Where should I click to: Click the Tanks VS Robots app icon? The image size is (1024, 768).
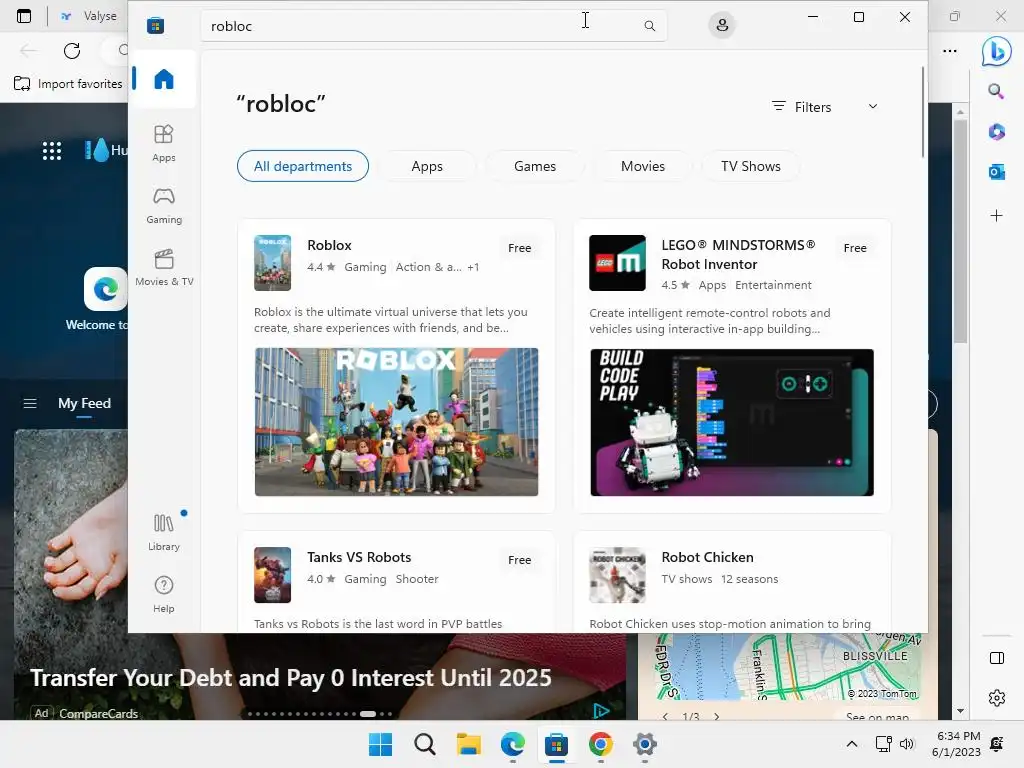pyautogui.click(x=272, y=575)
